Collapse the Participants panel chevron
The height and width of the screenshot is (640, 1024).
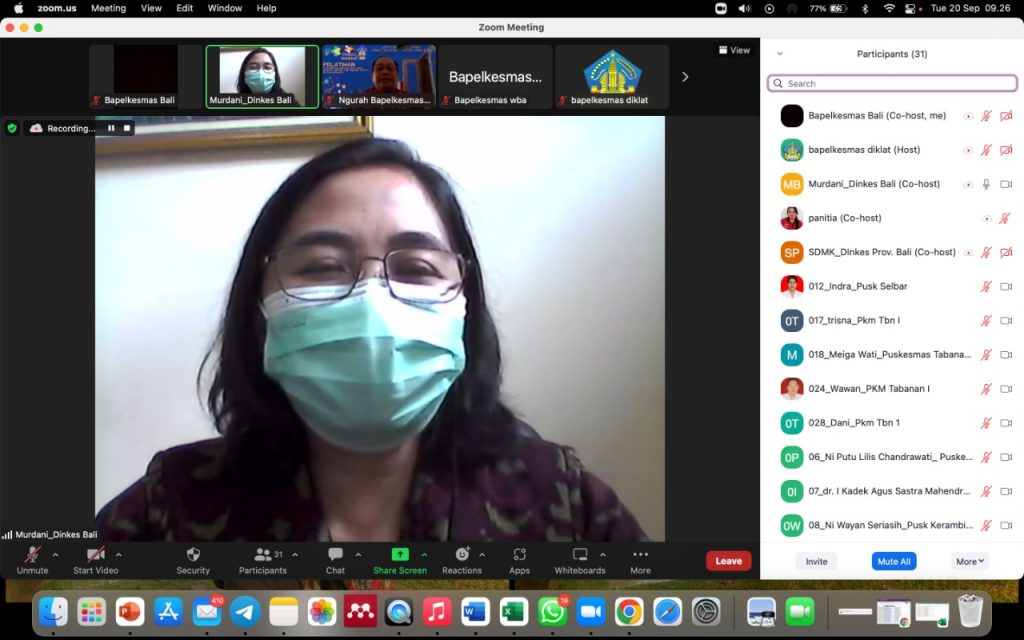(x=780, y=54)
